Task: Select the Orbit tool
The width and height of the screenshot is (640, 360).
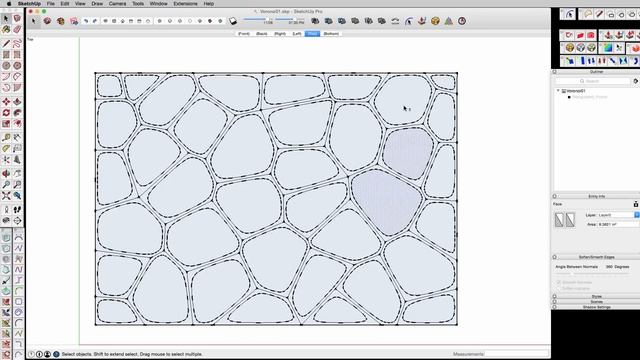Action: pos(6,174)
